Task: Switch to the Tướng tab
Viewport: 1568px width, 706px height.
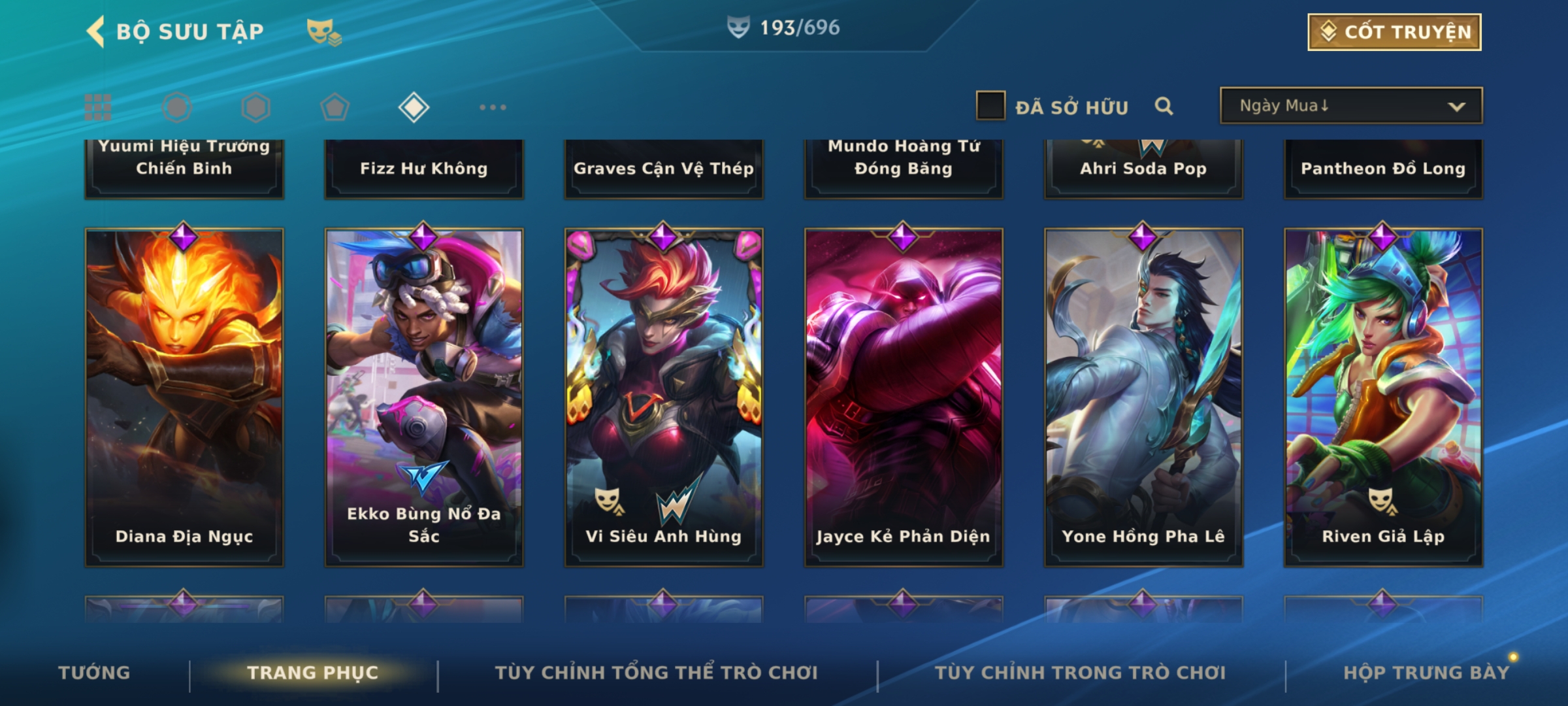Action: (x=95, y=673)
